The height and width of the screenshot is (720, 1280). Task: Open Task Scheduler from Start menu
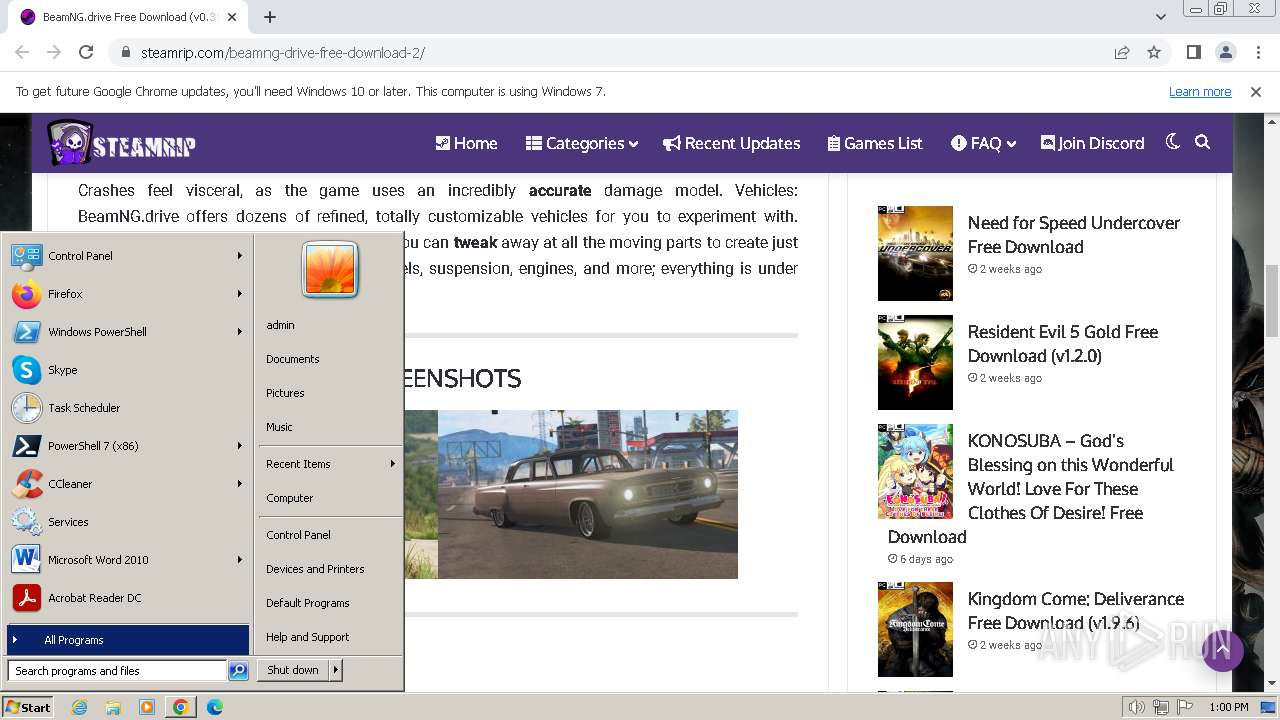(x=26, y=408)
